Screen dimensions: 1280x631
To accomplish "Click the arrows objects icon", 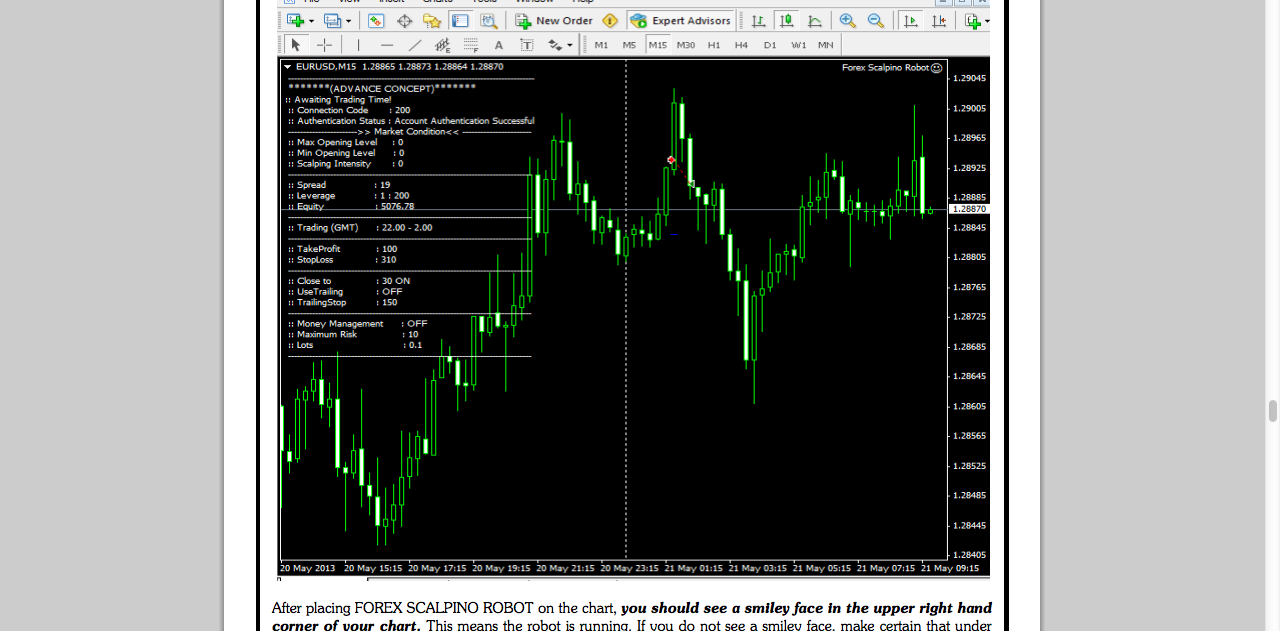I will [x=555, y=45].
